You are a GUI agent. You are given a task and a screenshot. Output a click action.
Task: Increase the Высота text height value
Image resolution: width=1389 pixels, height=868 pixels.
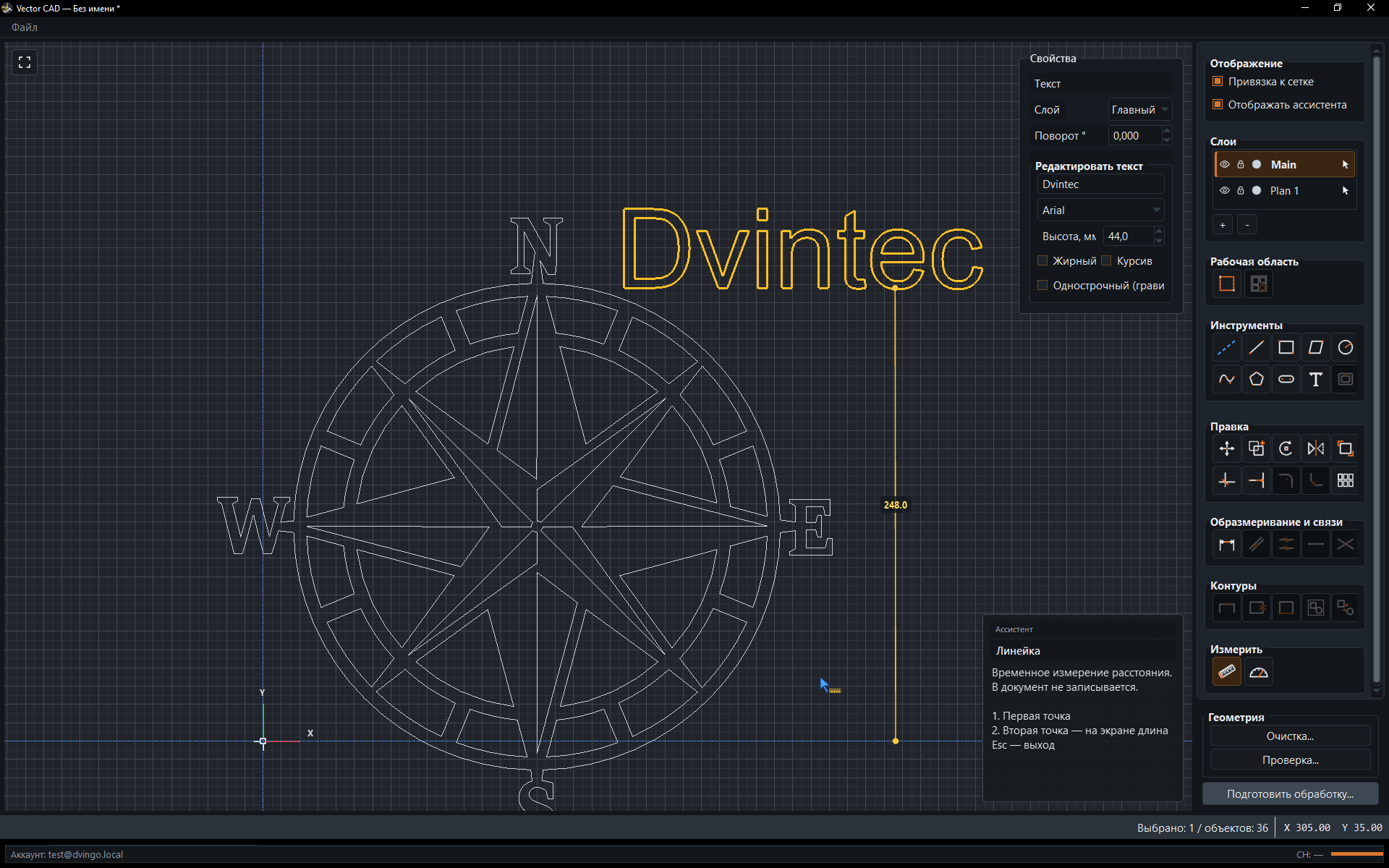pos(1159,231)
